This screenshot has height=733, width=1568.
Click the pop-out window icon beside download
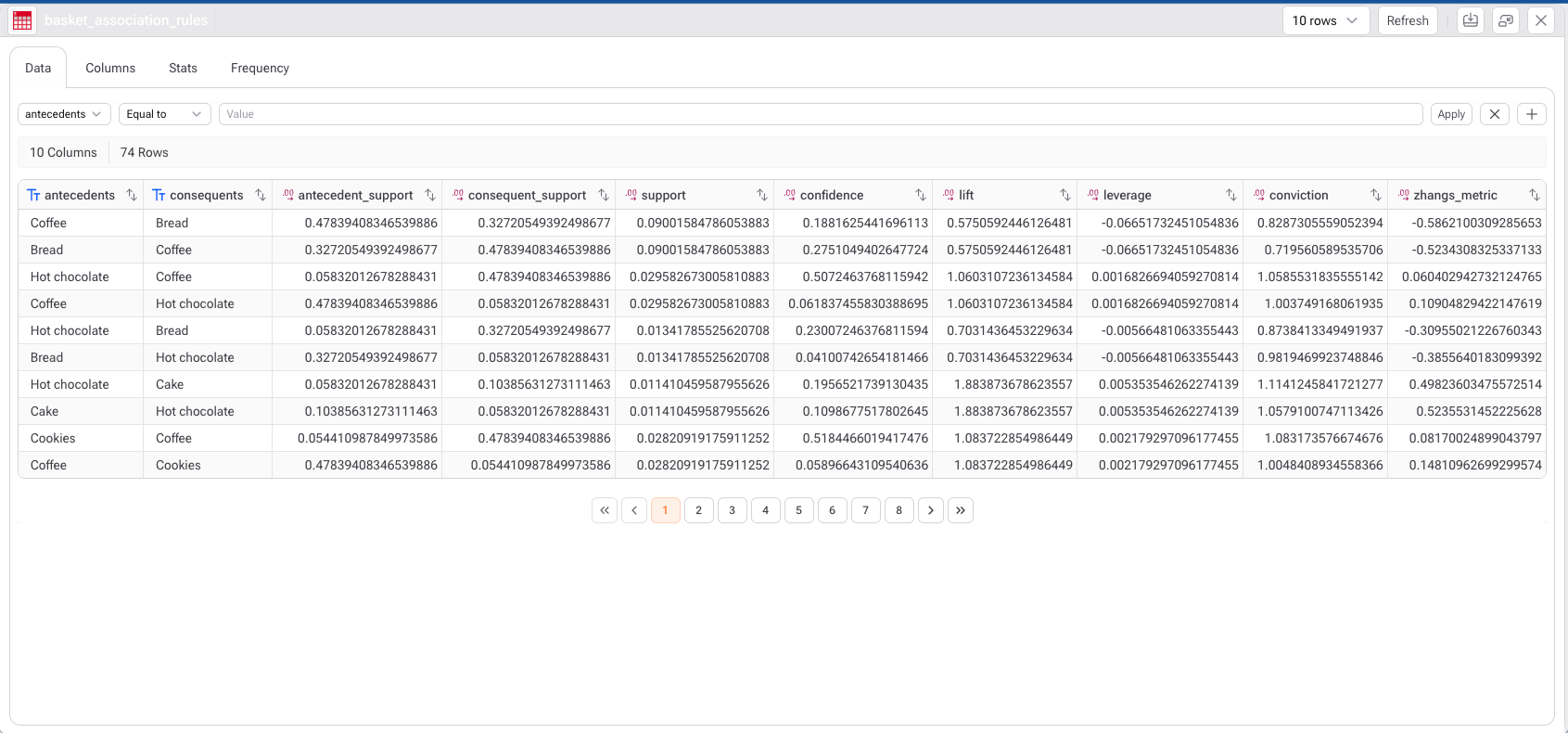point(1506,20)
